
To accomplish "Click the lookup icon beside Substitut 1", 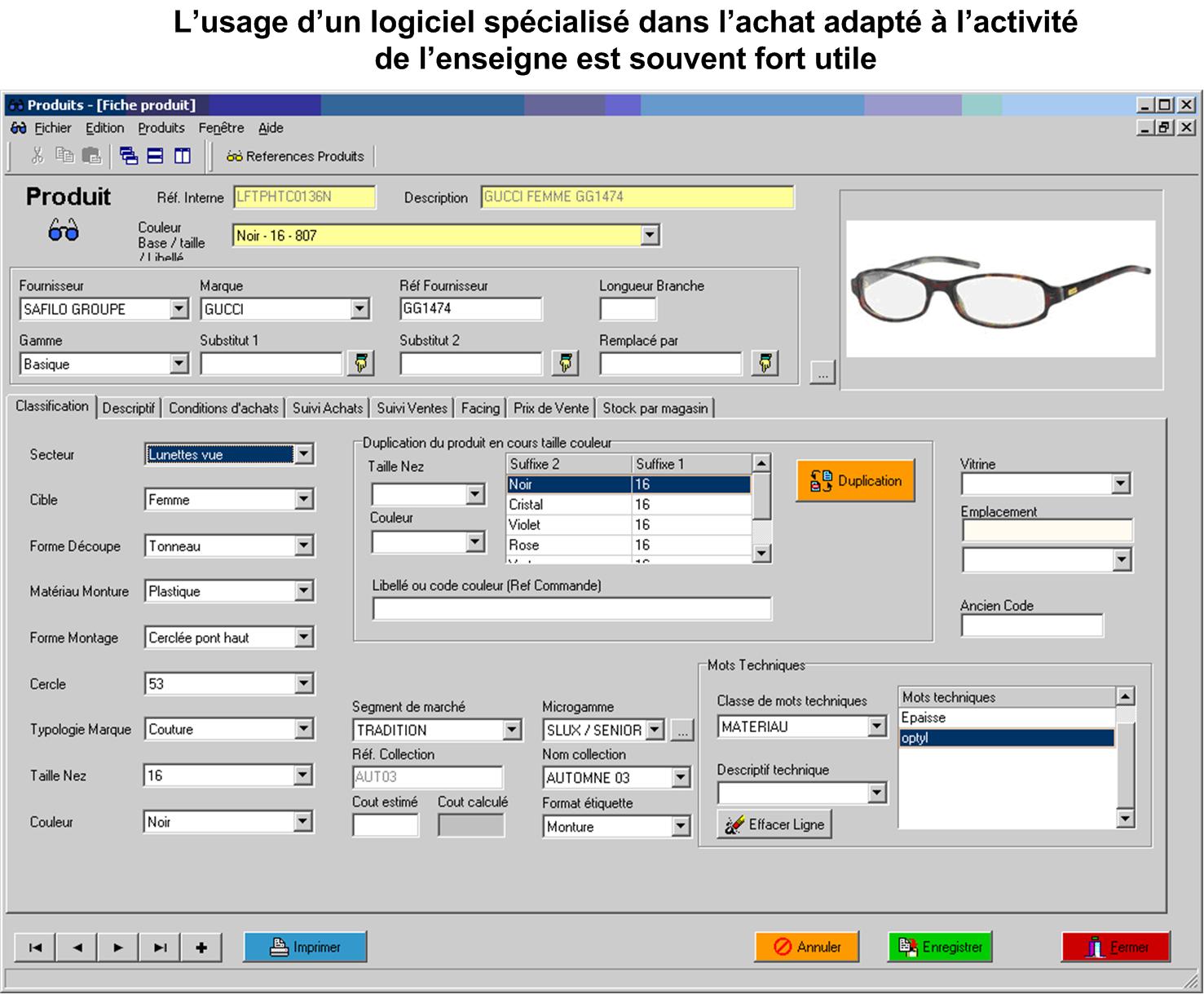I will 360,363.
